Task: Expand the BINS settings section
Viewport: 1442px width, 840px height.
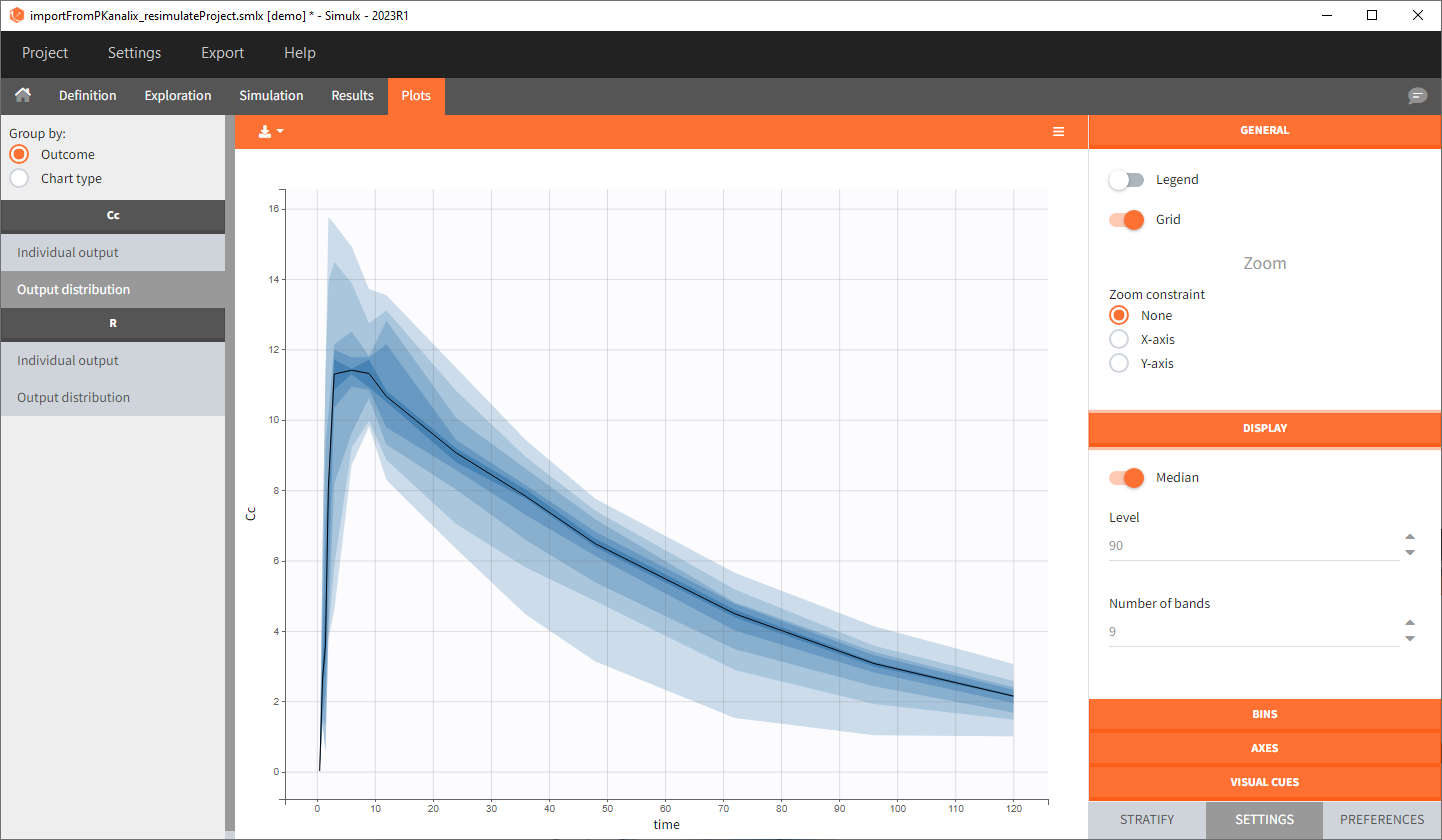Action: (x=1264, y=715)
